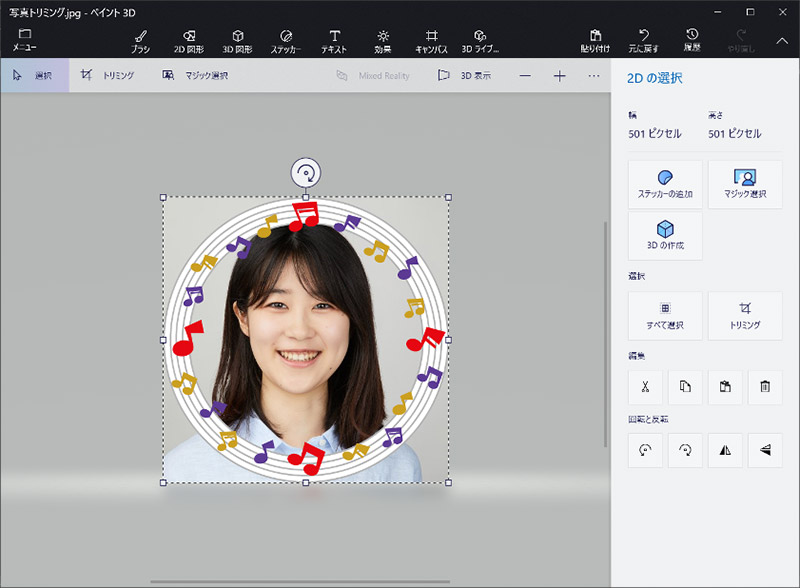Open the 3D shapes tool (3D 図形)
This screenshot has height=588, width=800.
(x=238, y=40)
